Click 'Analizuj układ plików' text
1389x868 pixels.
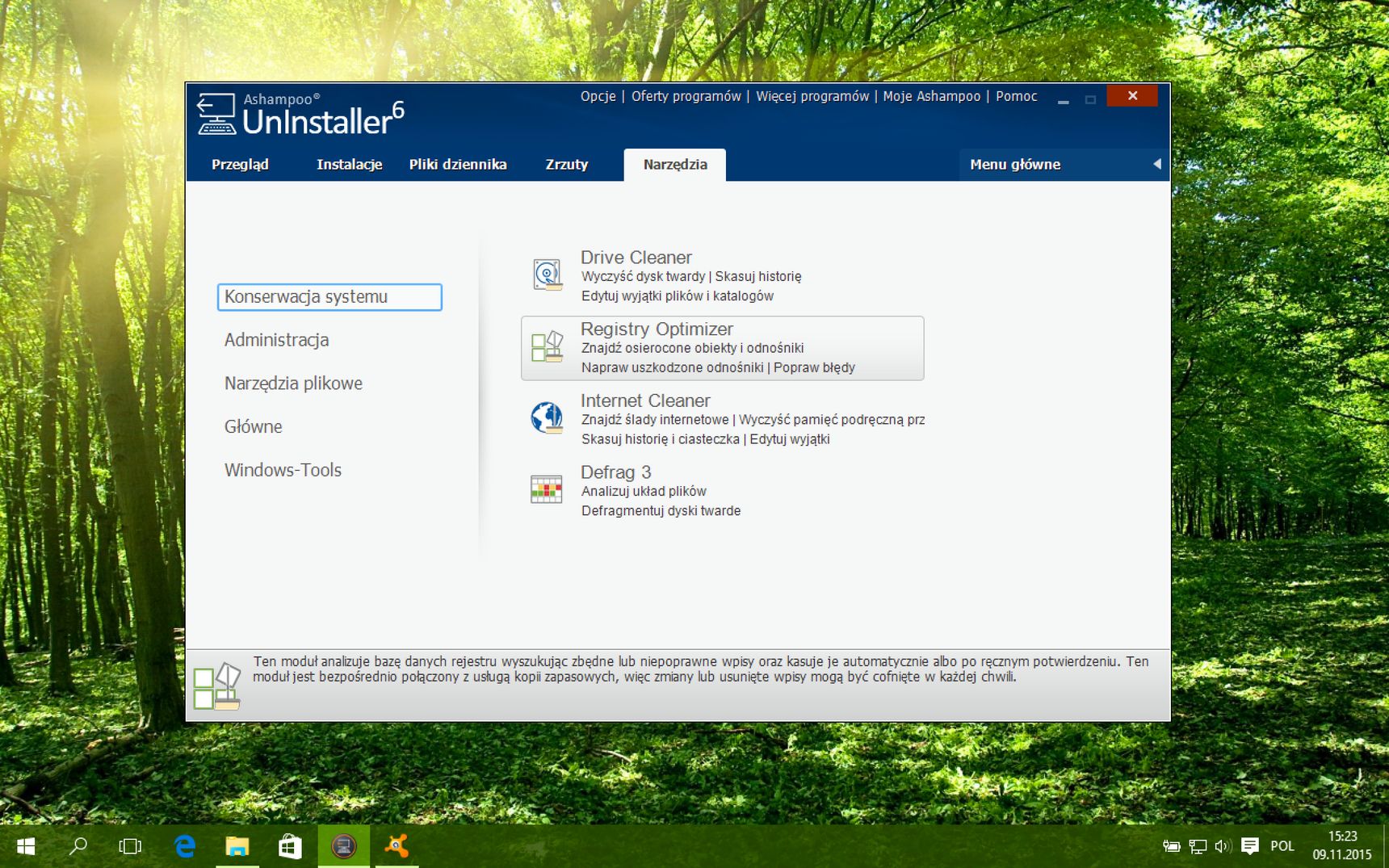(644, 491)
